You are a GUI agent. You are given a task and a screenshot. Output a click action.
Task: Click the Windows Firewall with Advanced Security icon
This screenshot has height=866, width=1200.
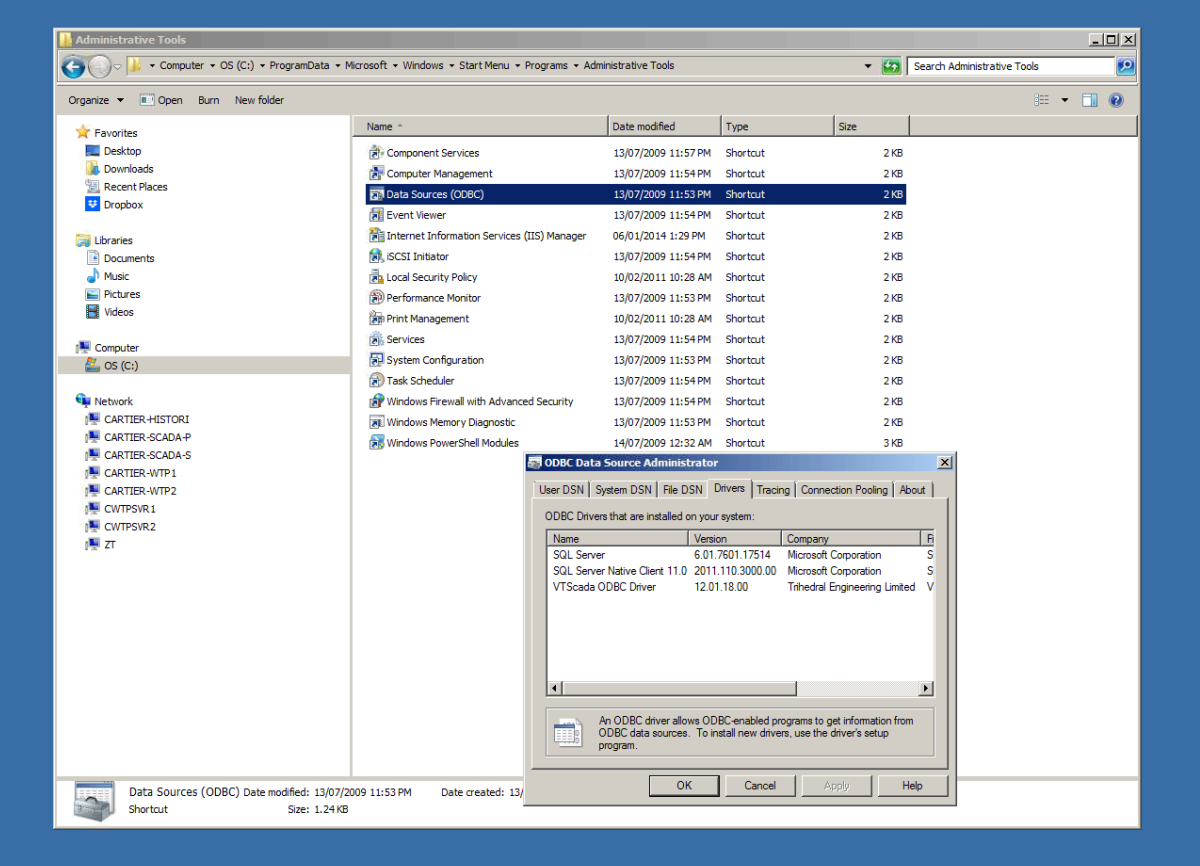[376, 401]
